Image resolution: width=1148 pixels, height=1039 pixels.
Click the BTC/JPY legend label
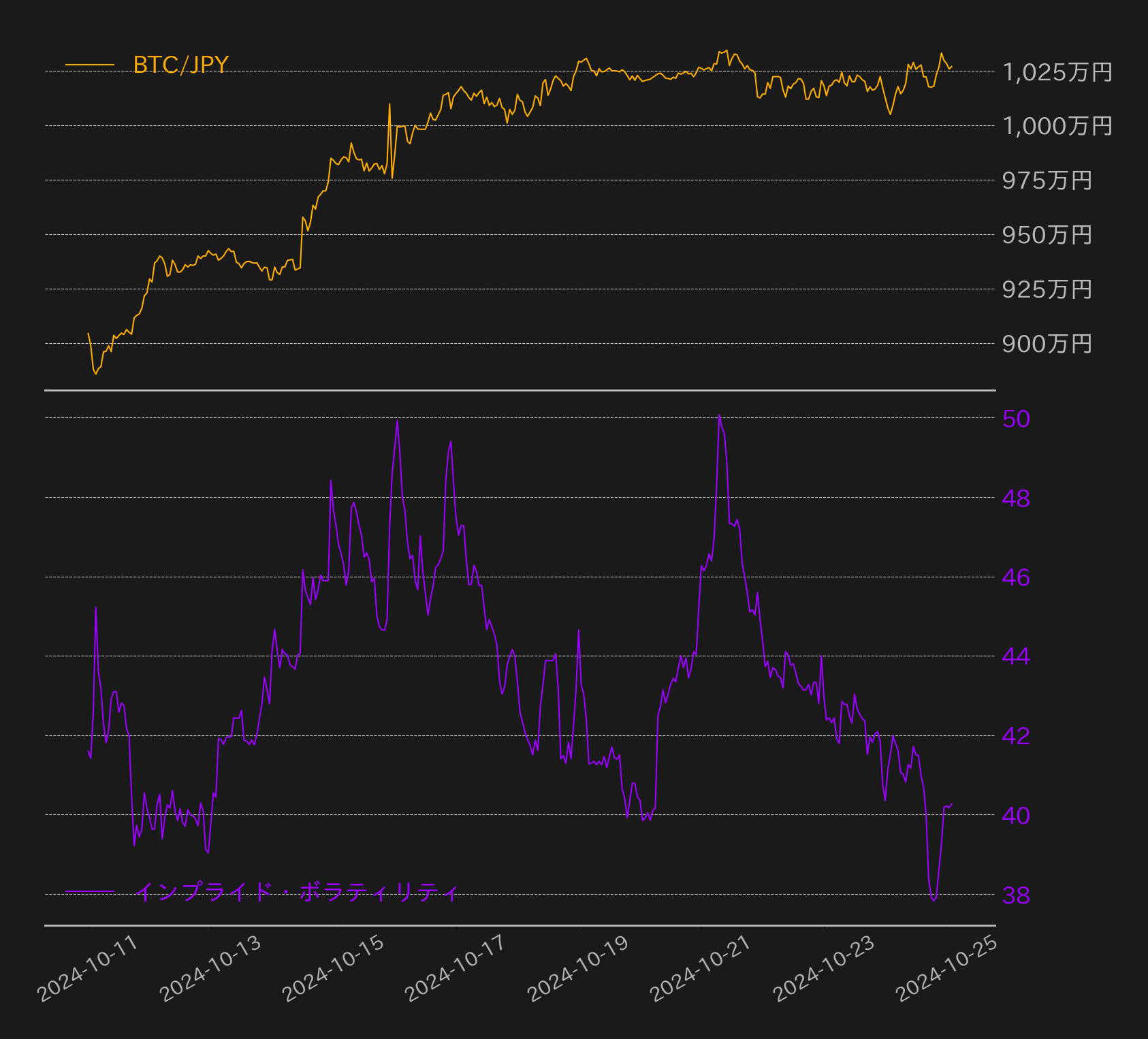180,65
